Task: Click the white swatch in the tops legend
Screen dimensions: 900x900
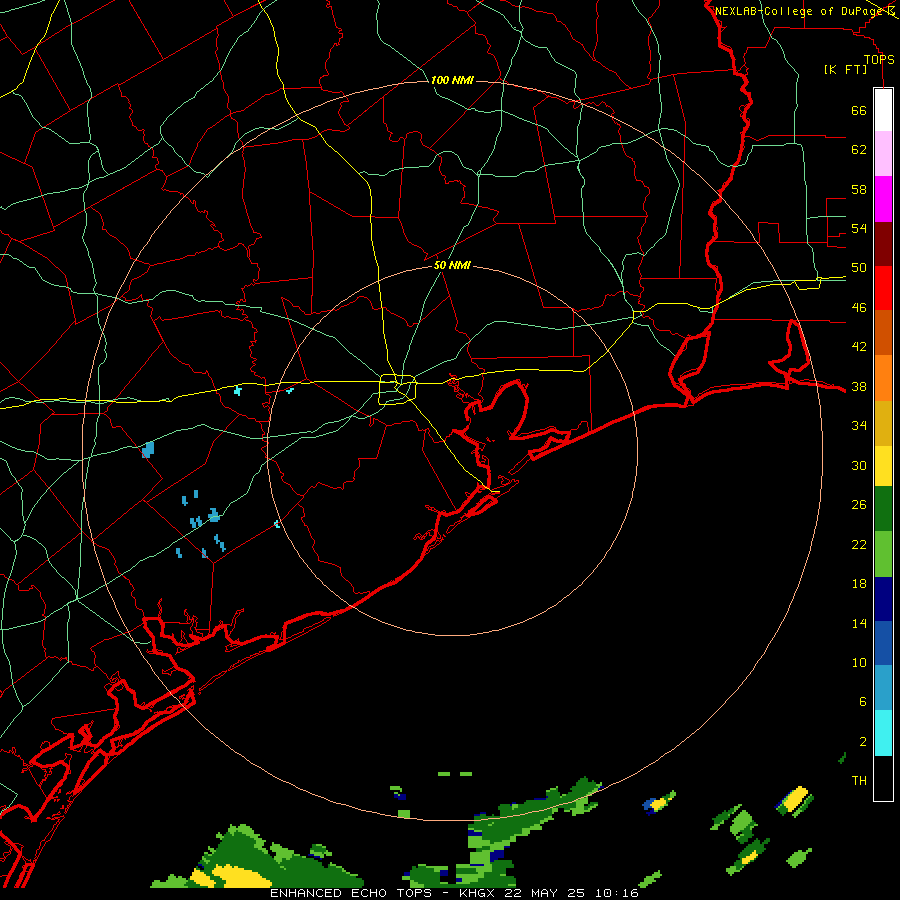Action: pos(883,110)
